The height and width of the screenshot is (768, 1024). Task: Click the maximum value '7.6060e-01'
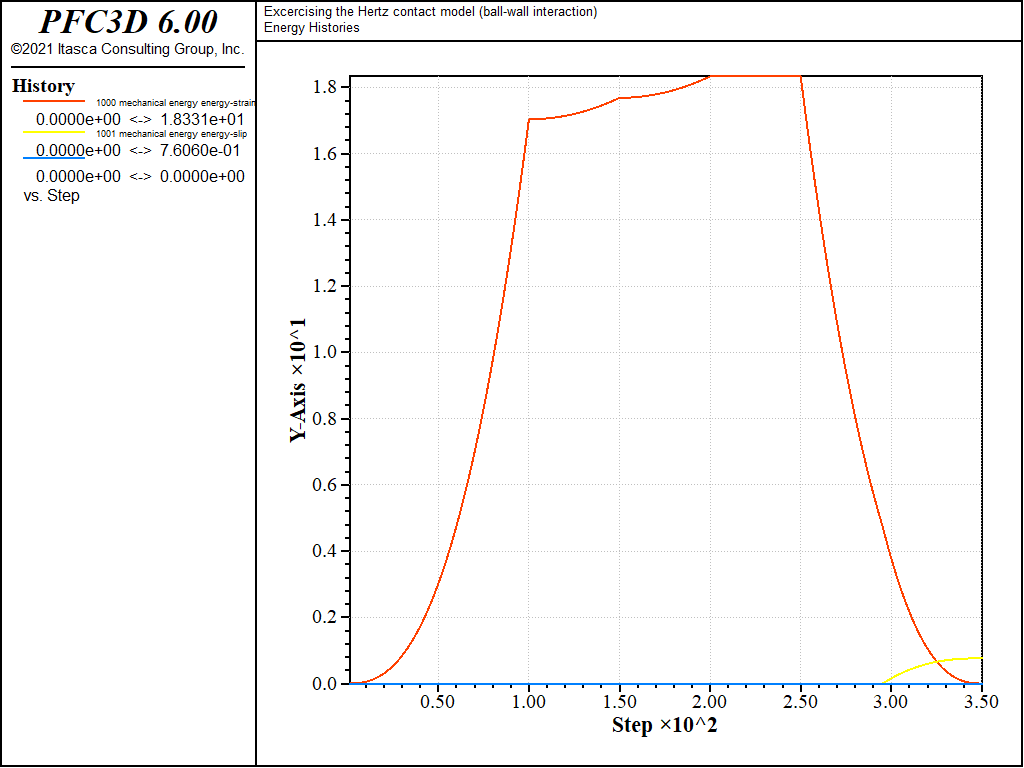200,150
